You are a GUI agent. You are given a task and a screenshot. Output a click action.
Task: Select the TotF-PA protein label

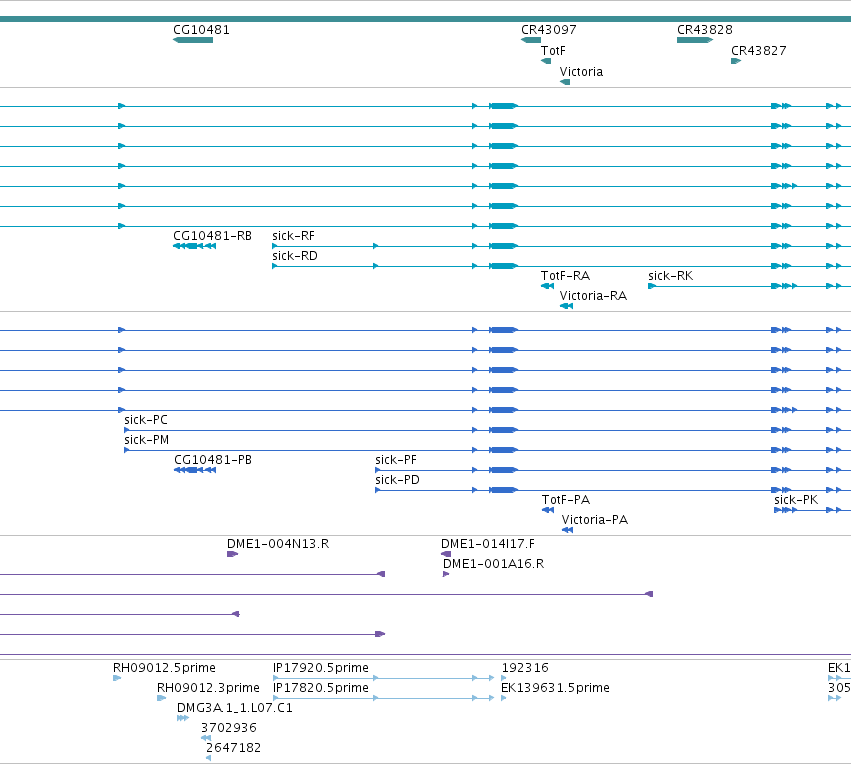[566, 500]
